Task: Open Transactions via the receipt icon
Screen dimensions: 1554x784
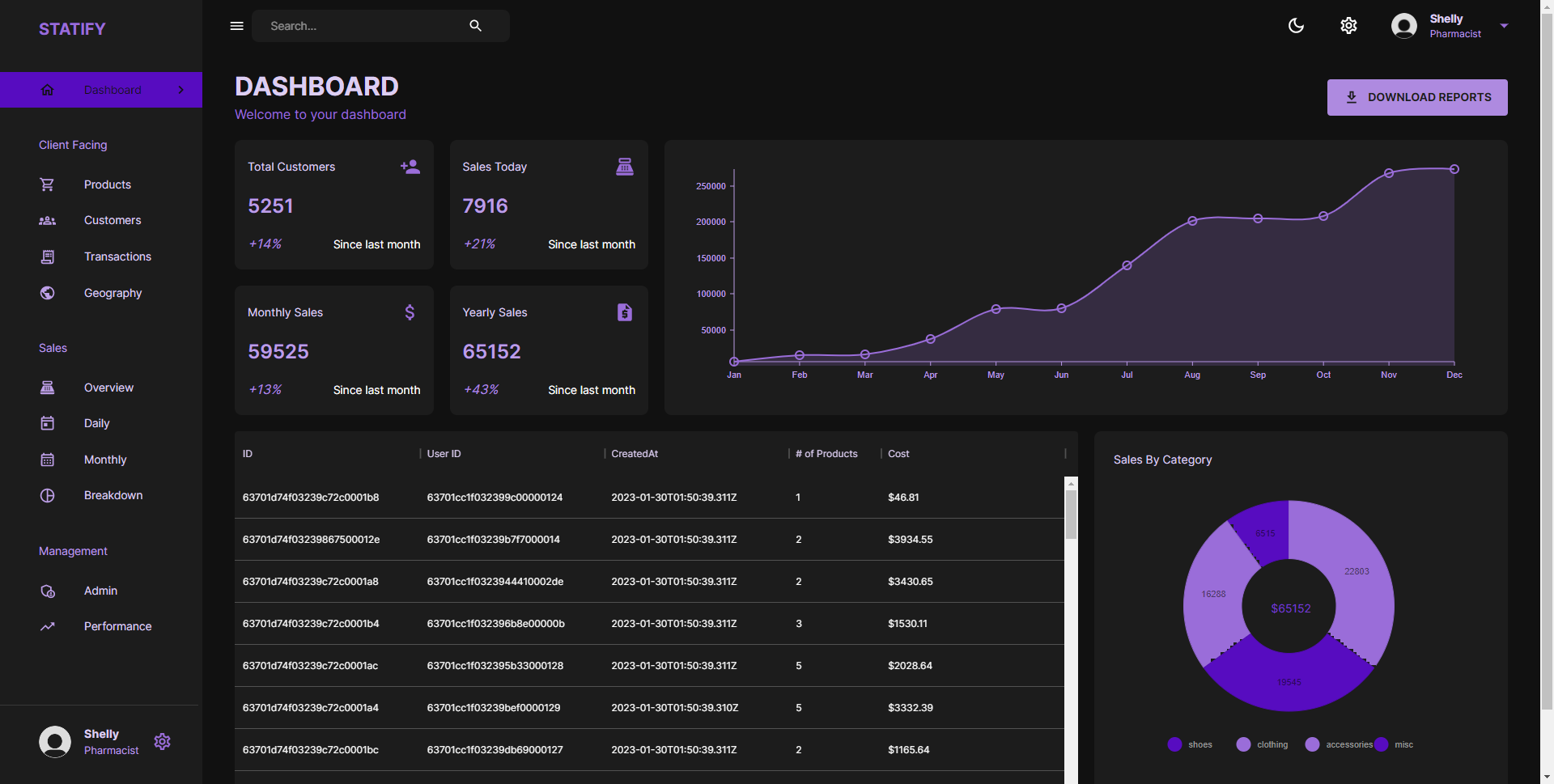Action: point(48,256)
